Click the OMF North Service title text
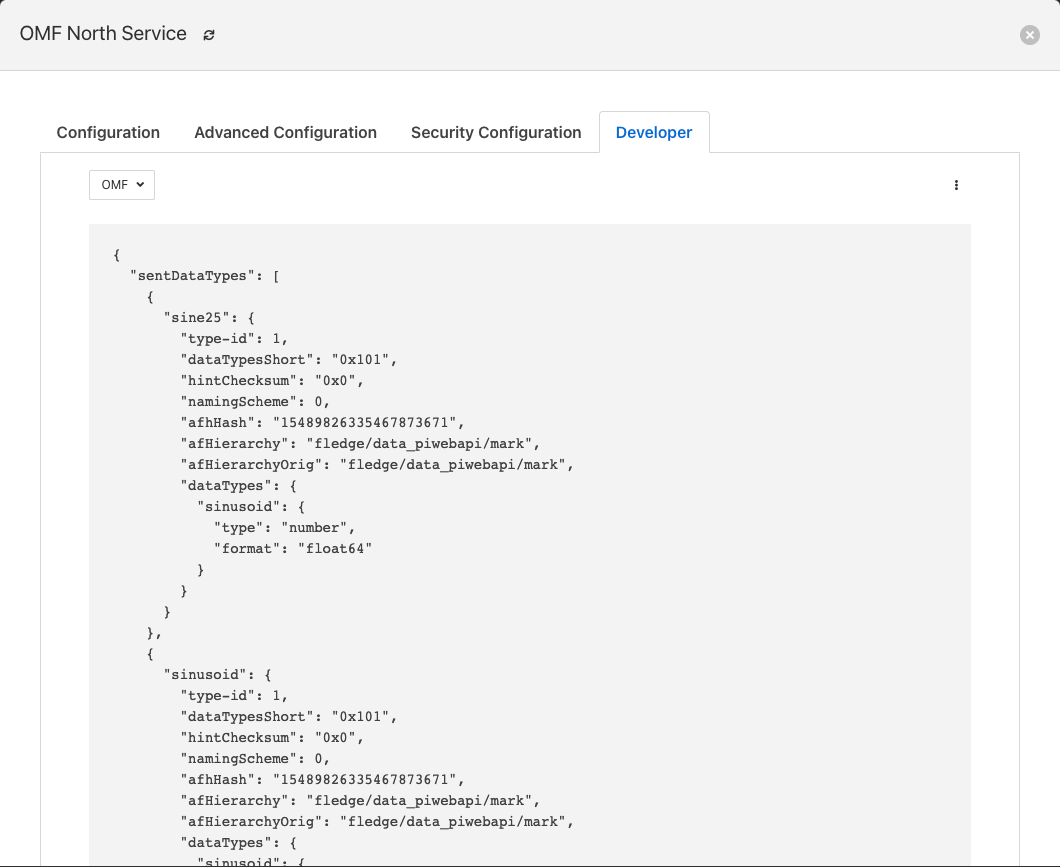Image resolution: width=1060 pixels, height=867 pixels. 103,34
